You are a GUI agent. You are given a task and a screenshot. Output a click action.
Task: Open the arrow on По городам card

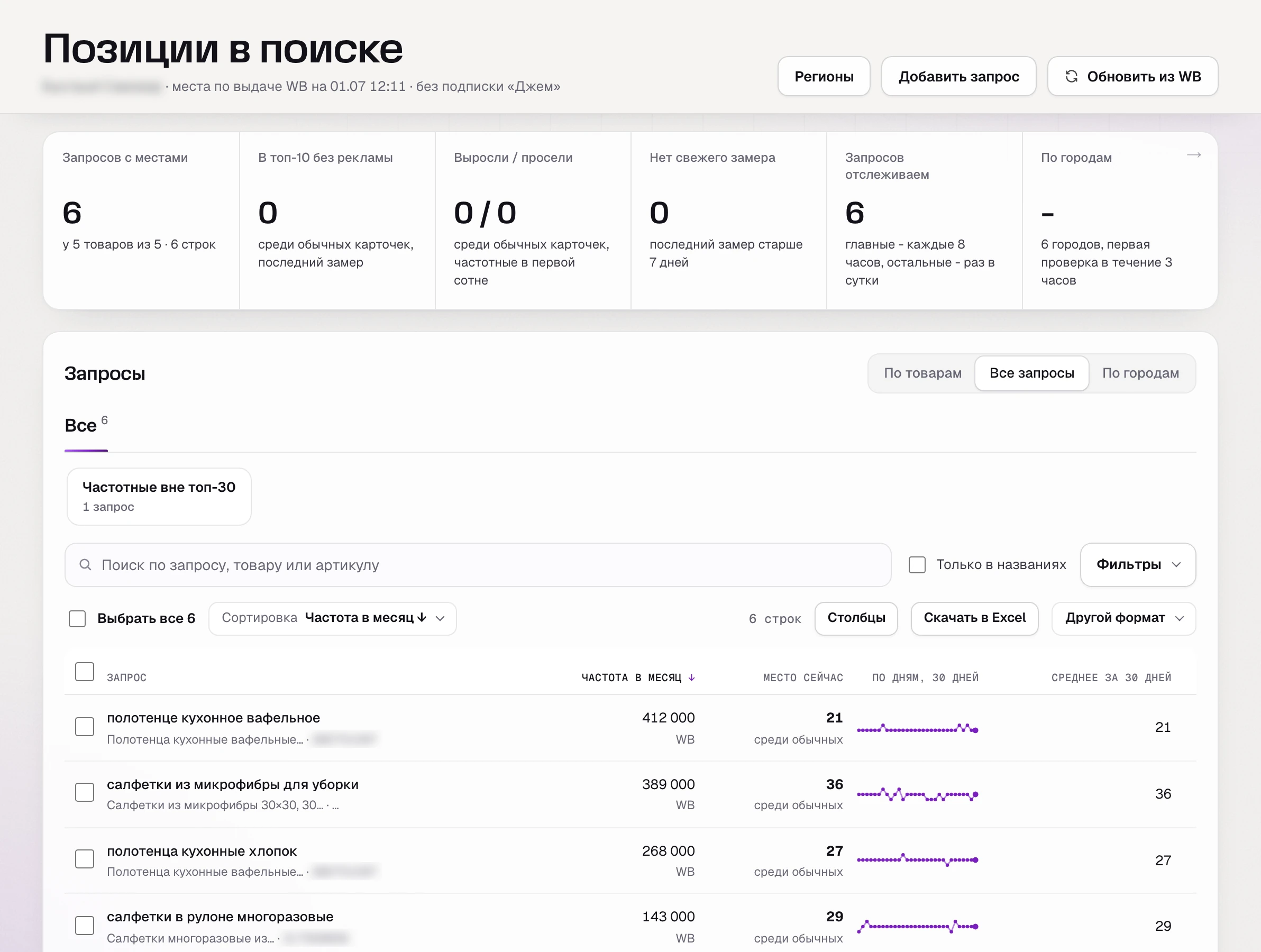click(1194, 155)
